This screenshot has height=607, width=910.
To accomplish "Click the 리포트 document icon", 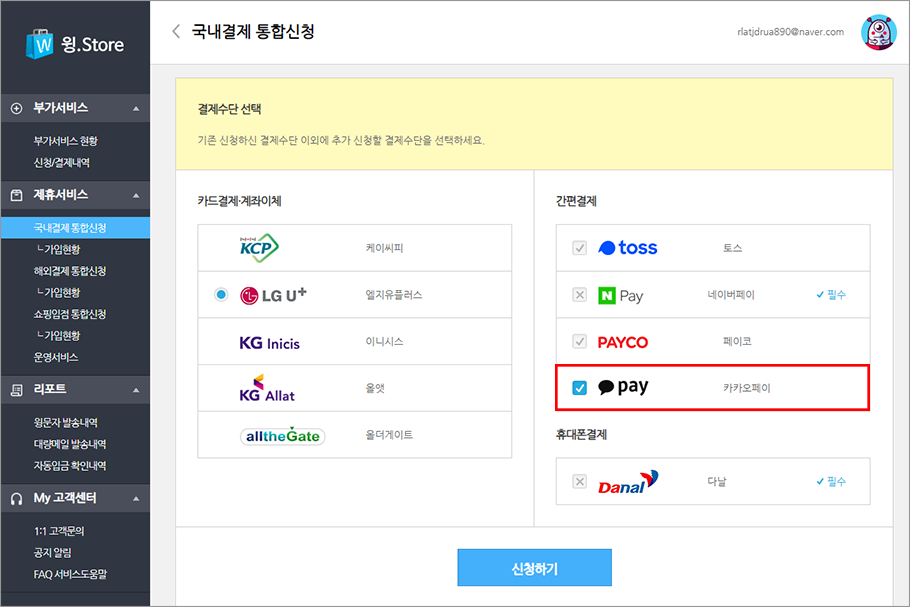I will click(17, 390).
